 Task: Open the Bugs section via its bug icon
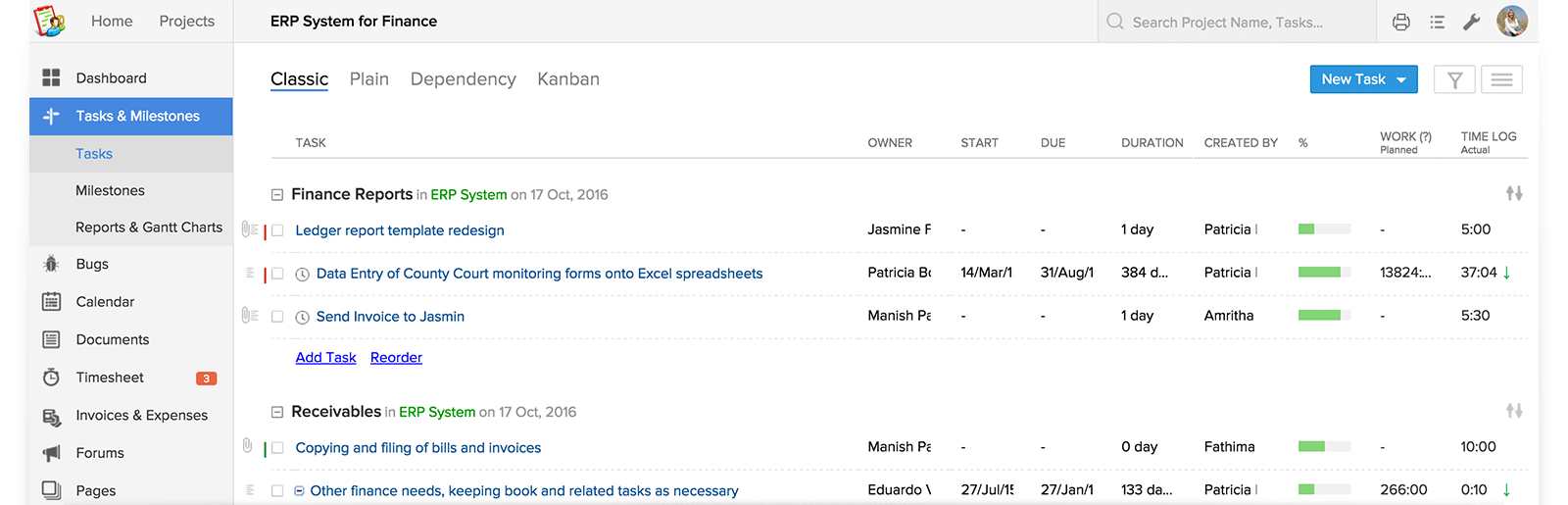51,264
